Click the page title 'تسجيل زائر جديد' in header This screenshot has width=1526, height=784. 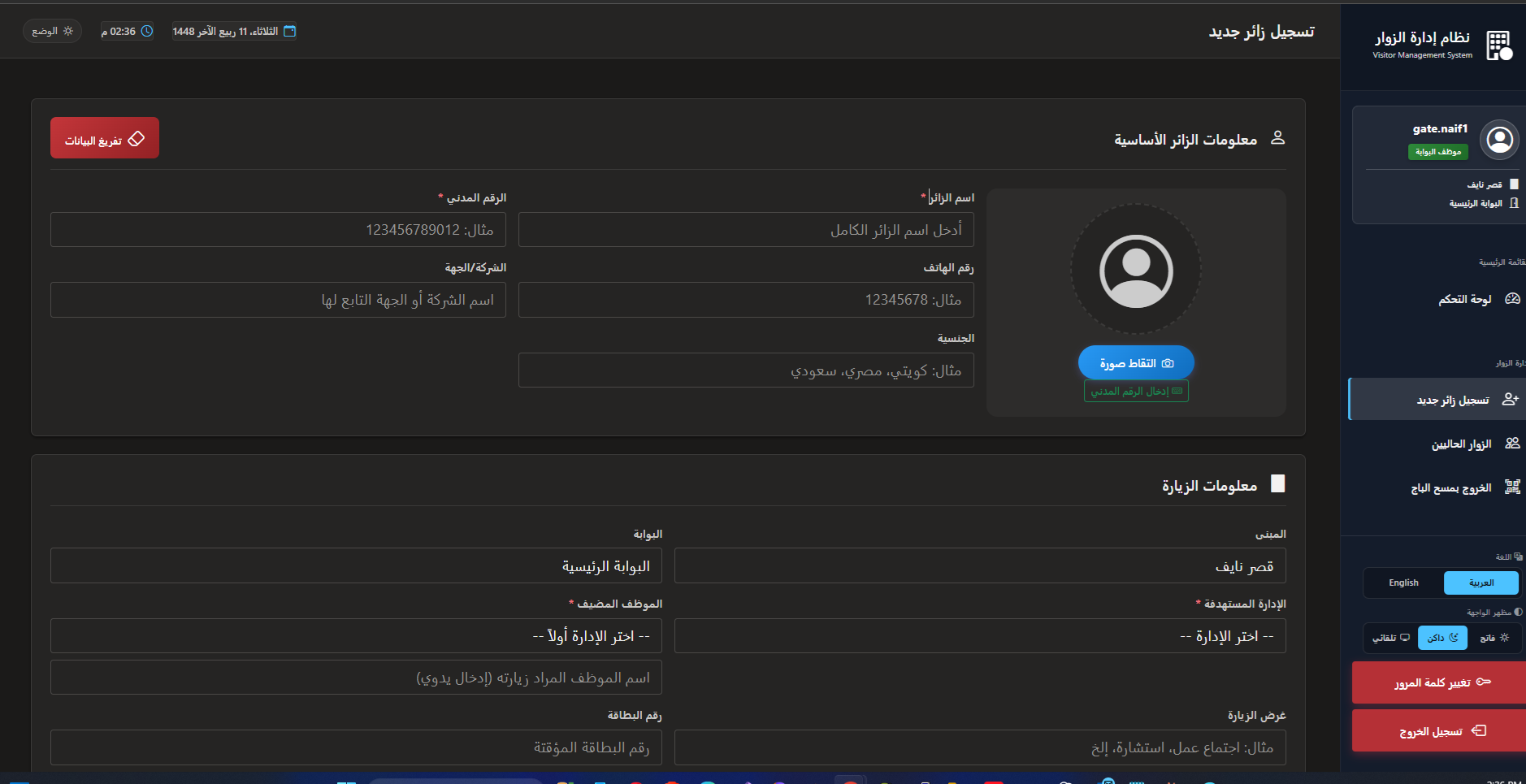(x=1261, y=31)
